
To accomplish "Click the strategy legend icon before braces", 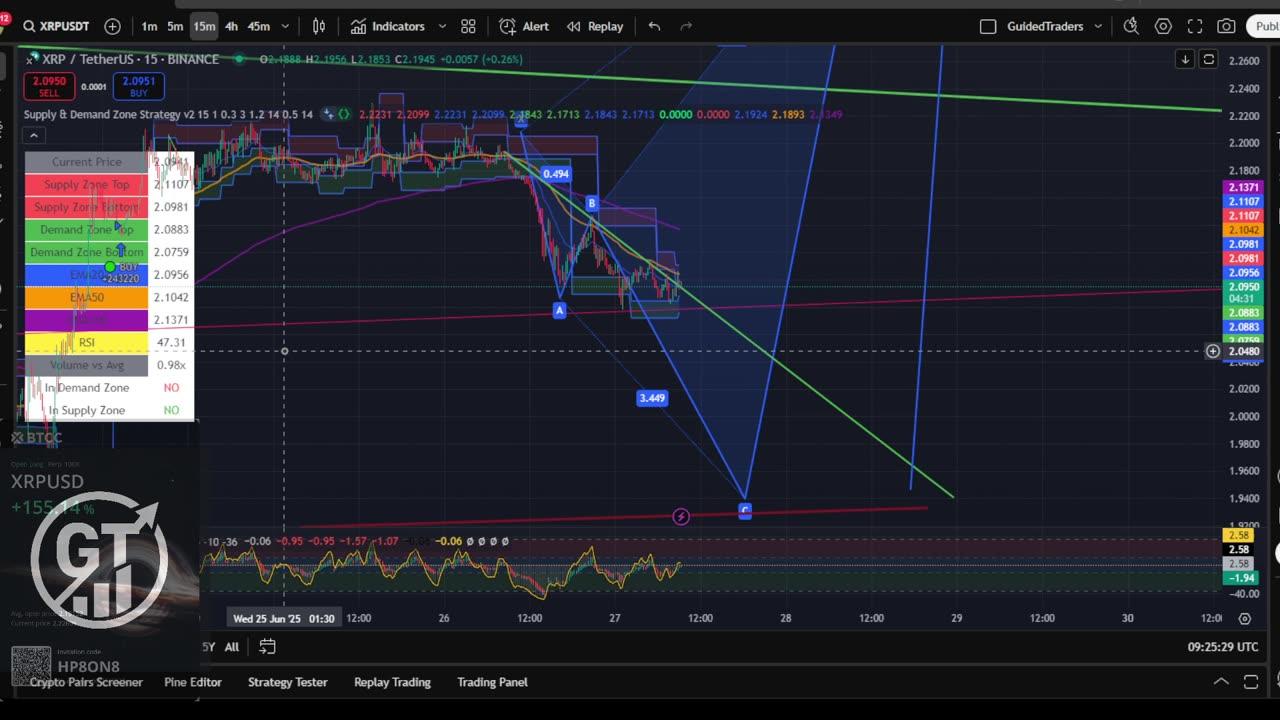I will (x=327, y=114).
